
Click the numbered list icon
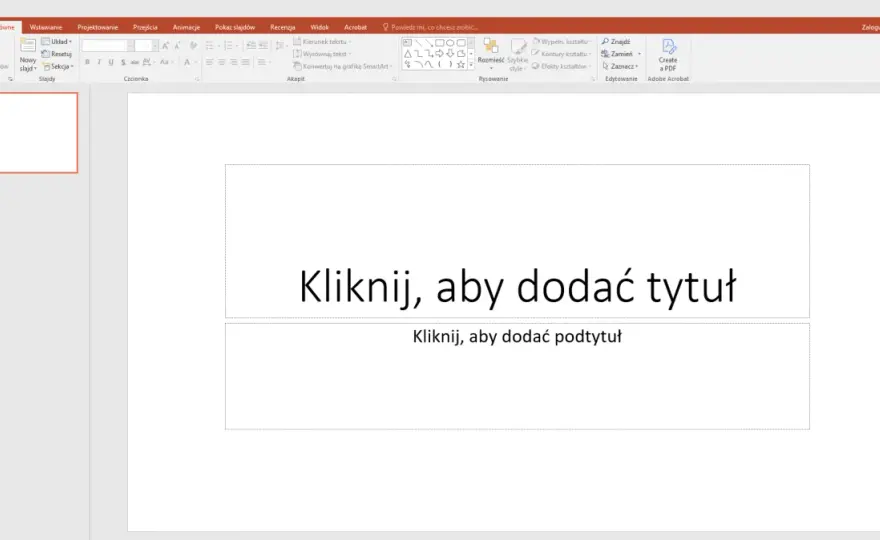pyautogui.click(x=228, y=45)
